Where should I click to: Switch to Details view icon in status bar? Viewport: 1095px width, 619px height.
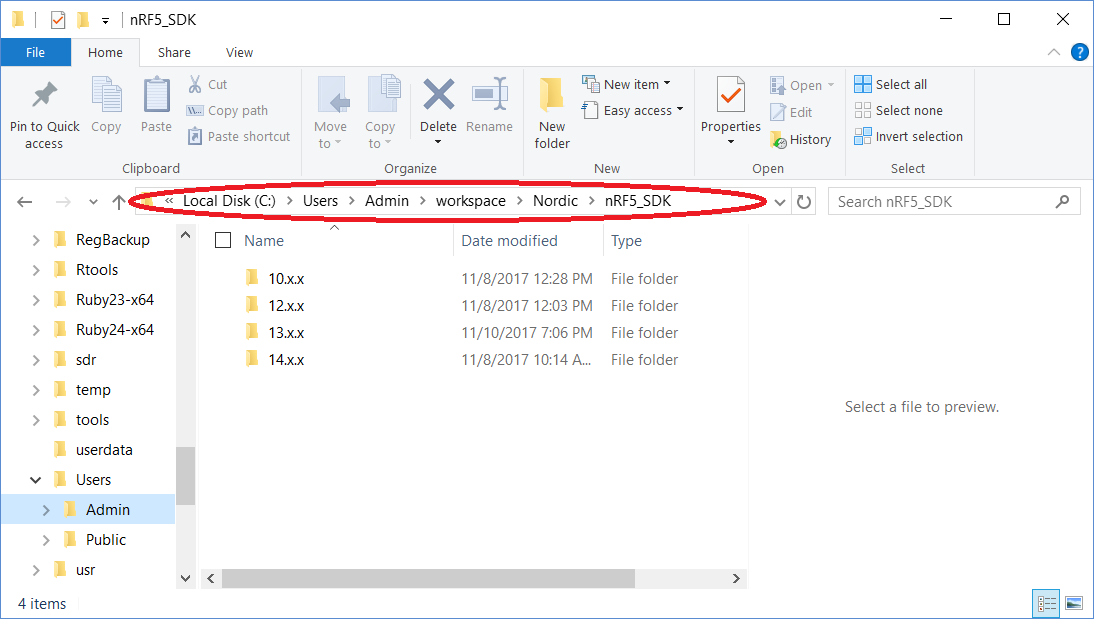tap(1045, 604)
